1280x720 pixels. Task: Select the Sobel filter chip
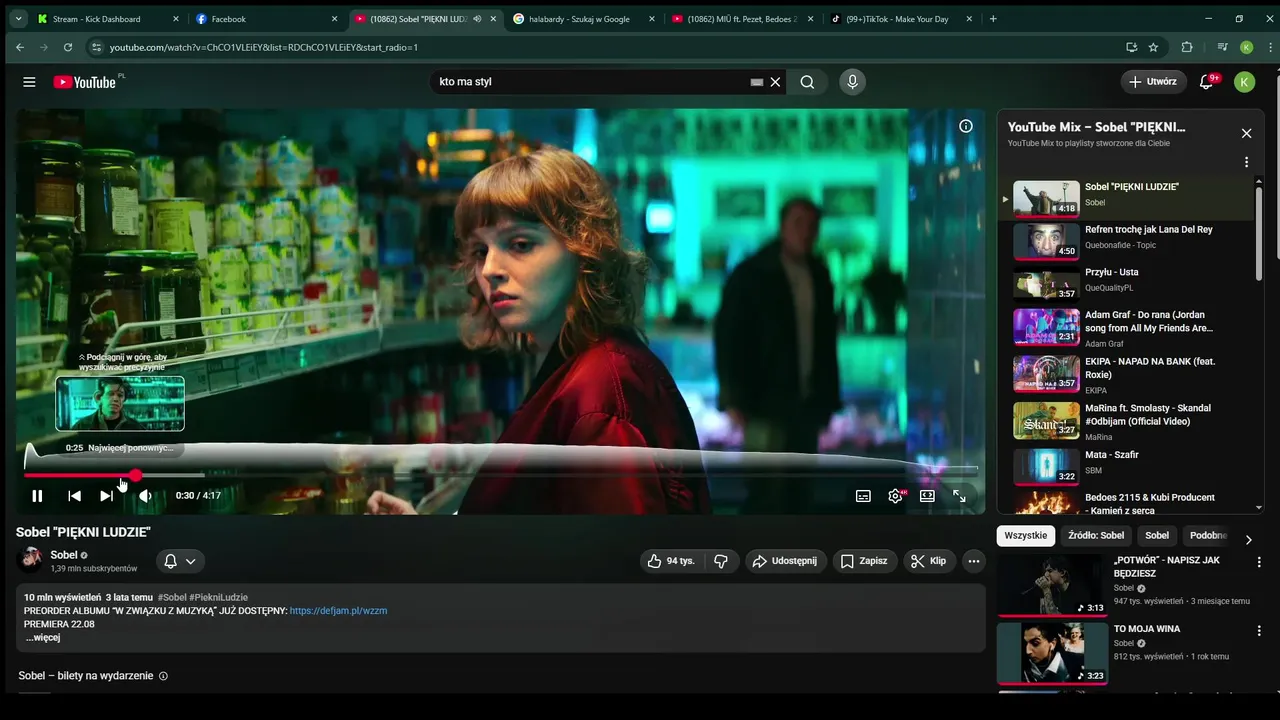coord(1157,536)
